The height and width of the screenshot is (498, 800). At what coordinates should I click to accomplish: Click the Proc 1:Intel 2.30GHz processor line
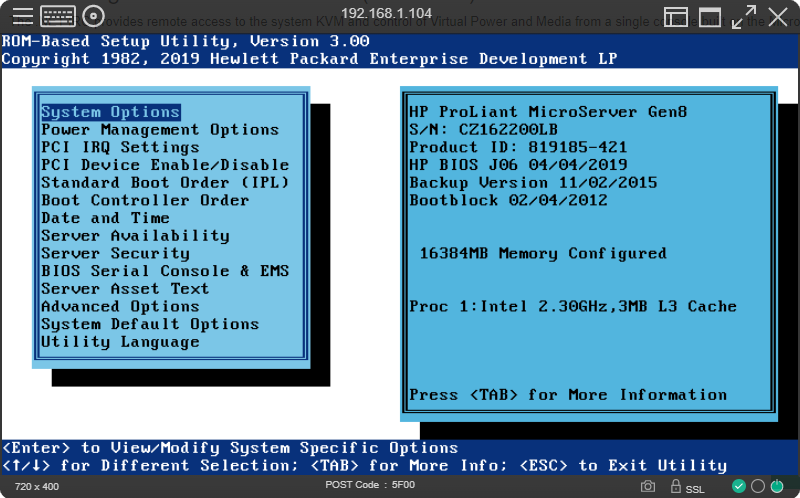click(x=573, y=307)
